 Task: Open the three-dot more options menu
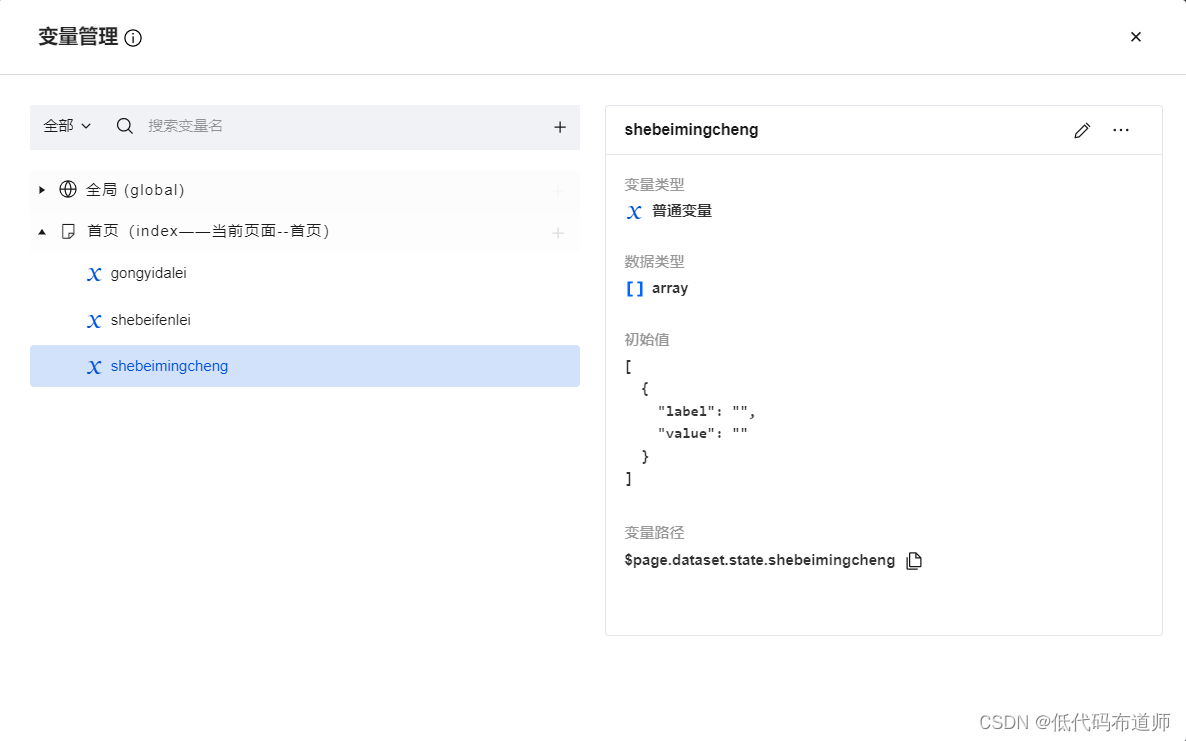pos(1121,130)
